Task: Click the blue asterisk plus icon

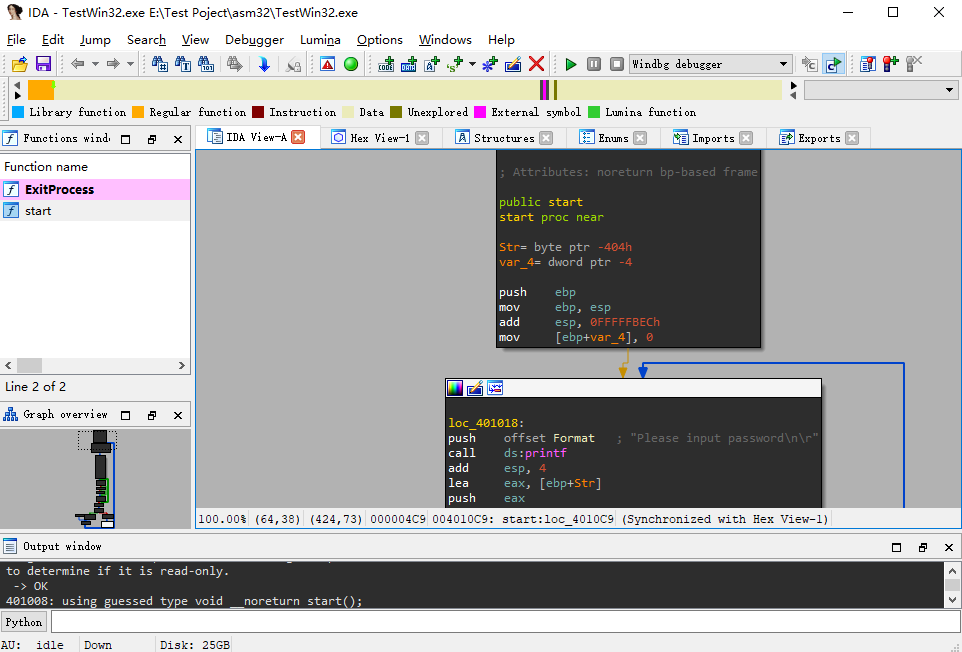Action: click(x=490, y=64)
